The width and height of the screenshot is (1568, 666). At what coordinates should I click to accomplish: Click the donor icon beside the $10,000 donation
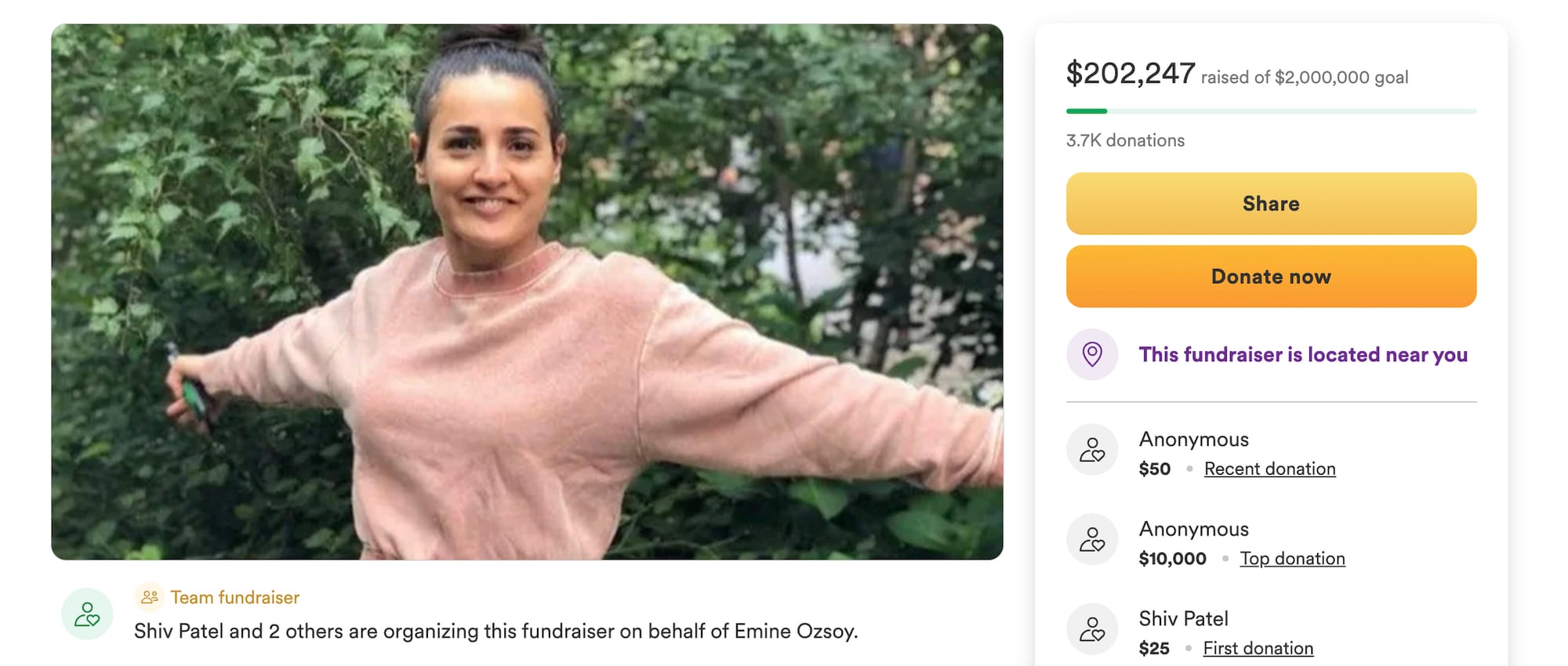pyautogui.click(x=1091, y=539)
